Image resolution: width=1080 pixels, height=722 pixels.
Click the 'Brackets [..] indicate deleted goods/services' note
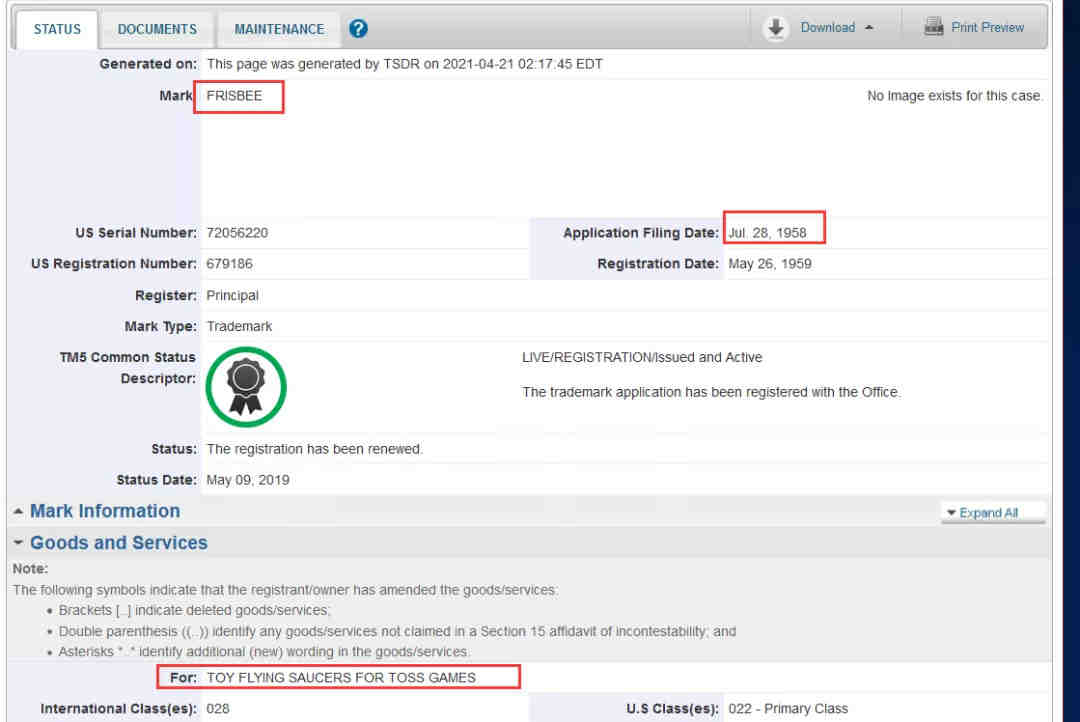tap(195, 610)
